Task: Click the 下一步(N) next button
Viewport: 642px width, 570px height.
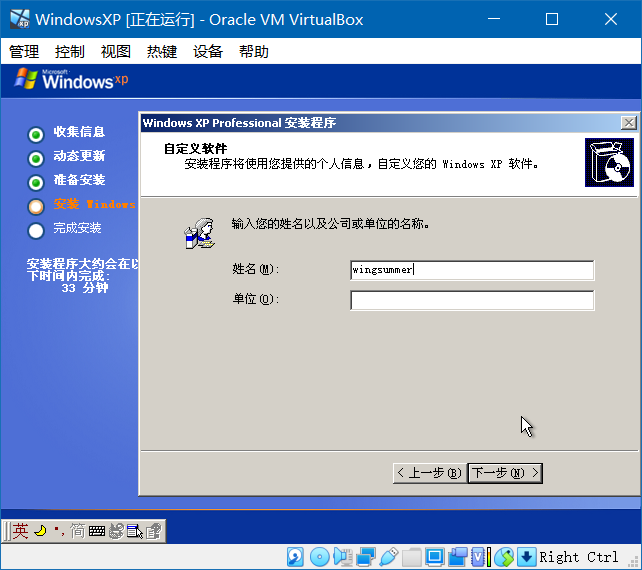Action: pyautogui.click(x=505, y=473)
